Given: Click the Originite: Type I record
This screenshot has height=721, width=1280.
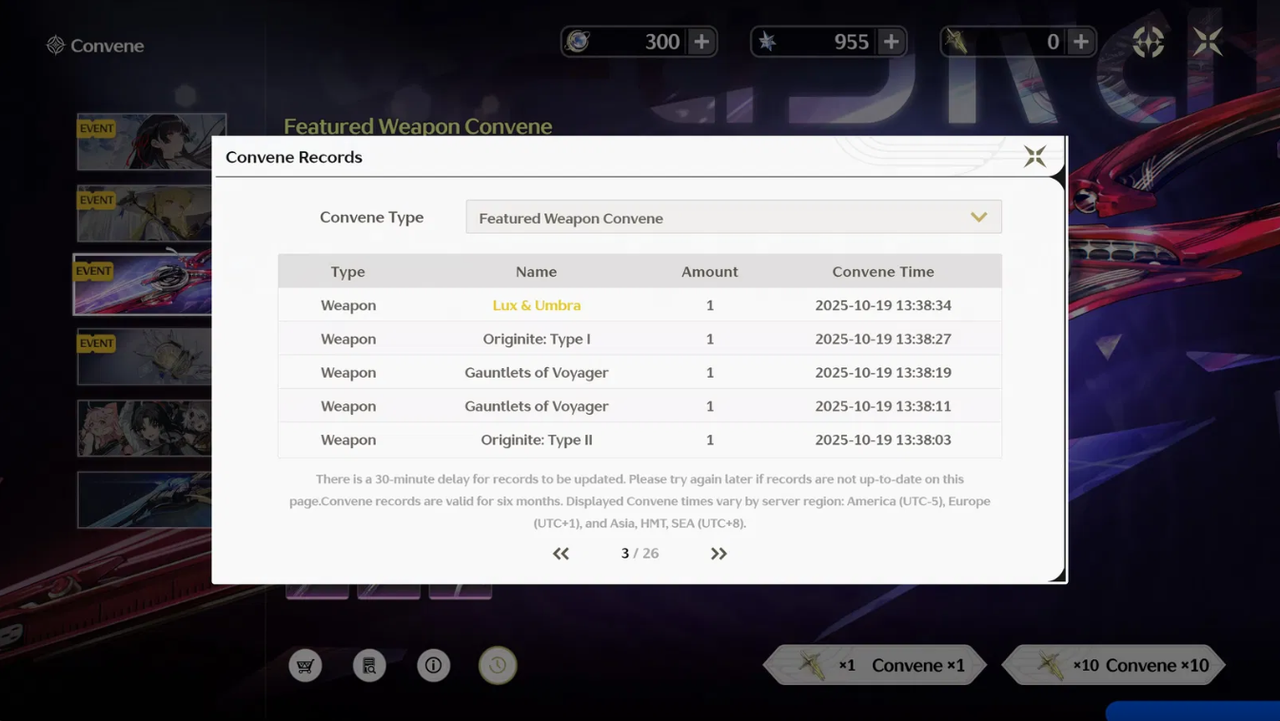Looking at the screenshot, I should [x=536, y=339].
